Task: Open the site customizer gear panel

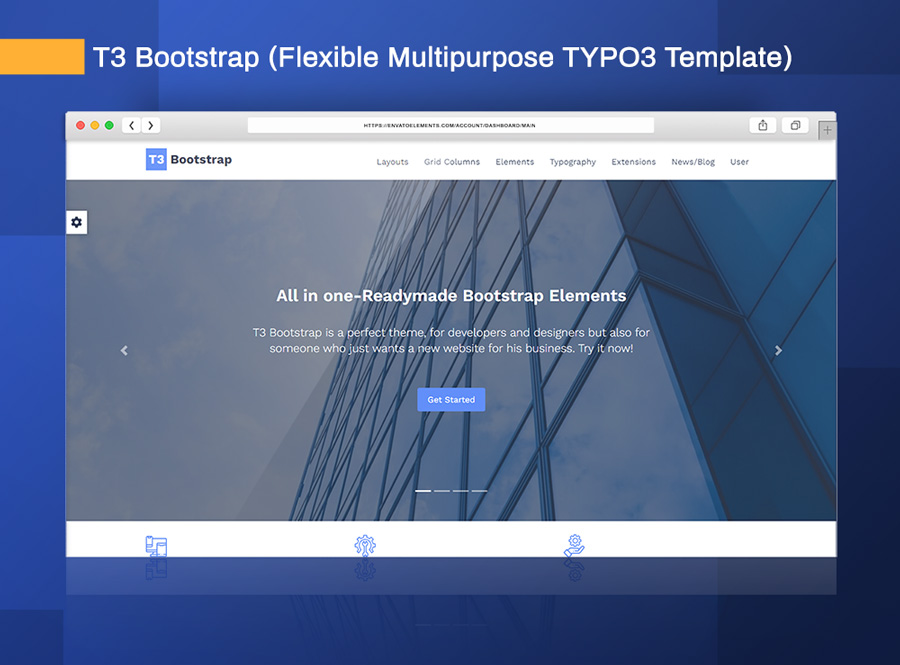Action: pos(76,222)
